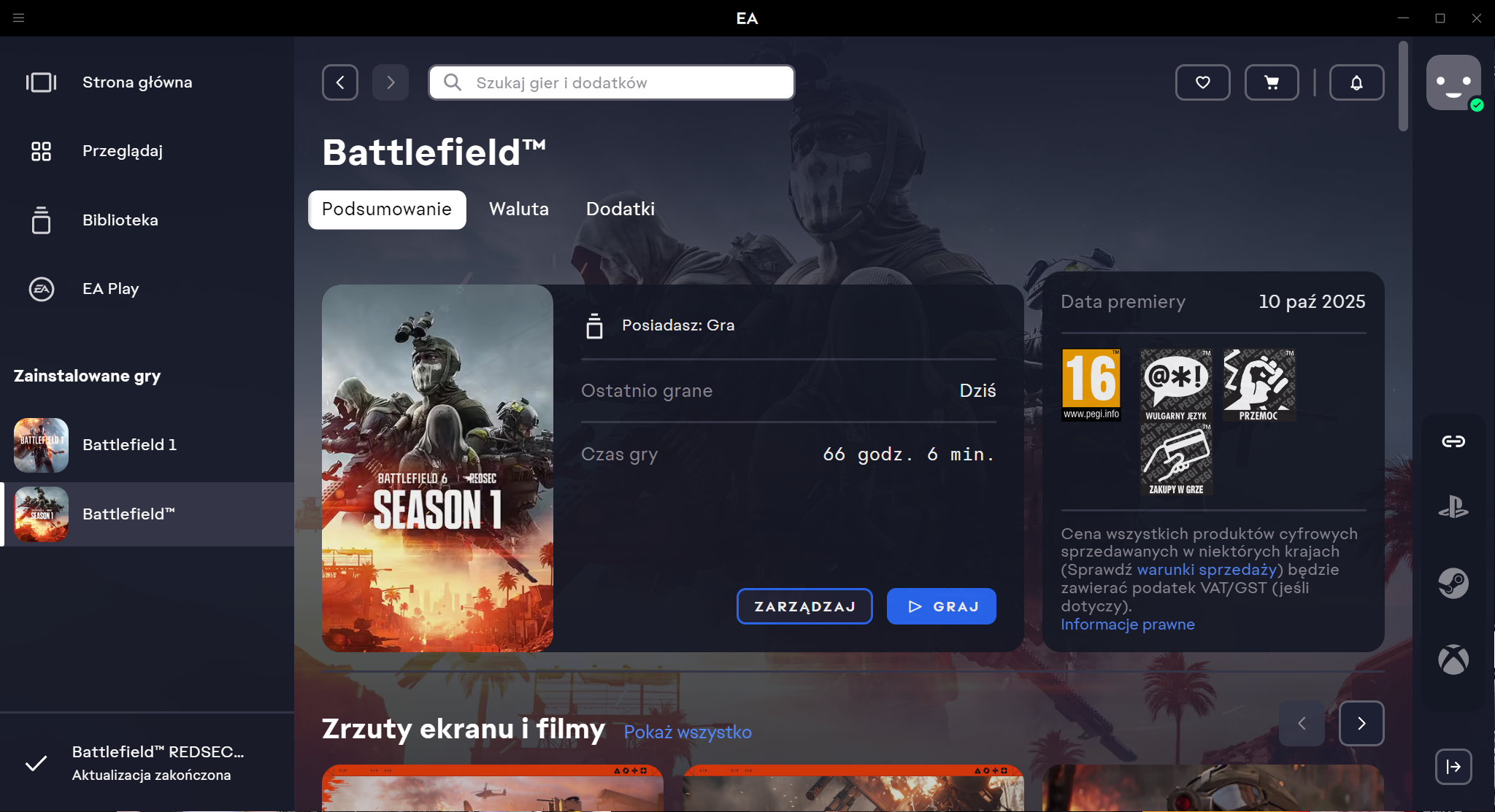Open the wishlist heart icon
This screenshot has width=1495, height=812.
(x=1202, y=82)
